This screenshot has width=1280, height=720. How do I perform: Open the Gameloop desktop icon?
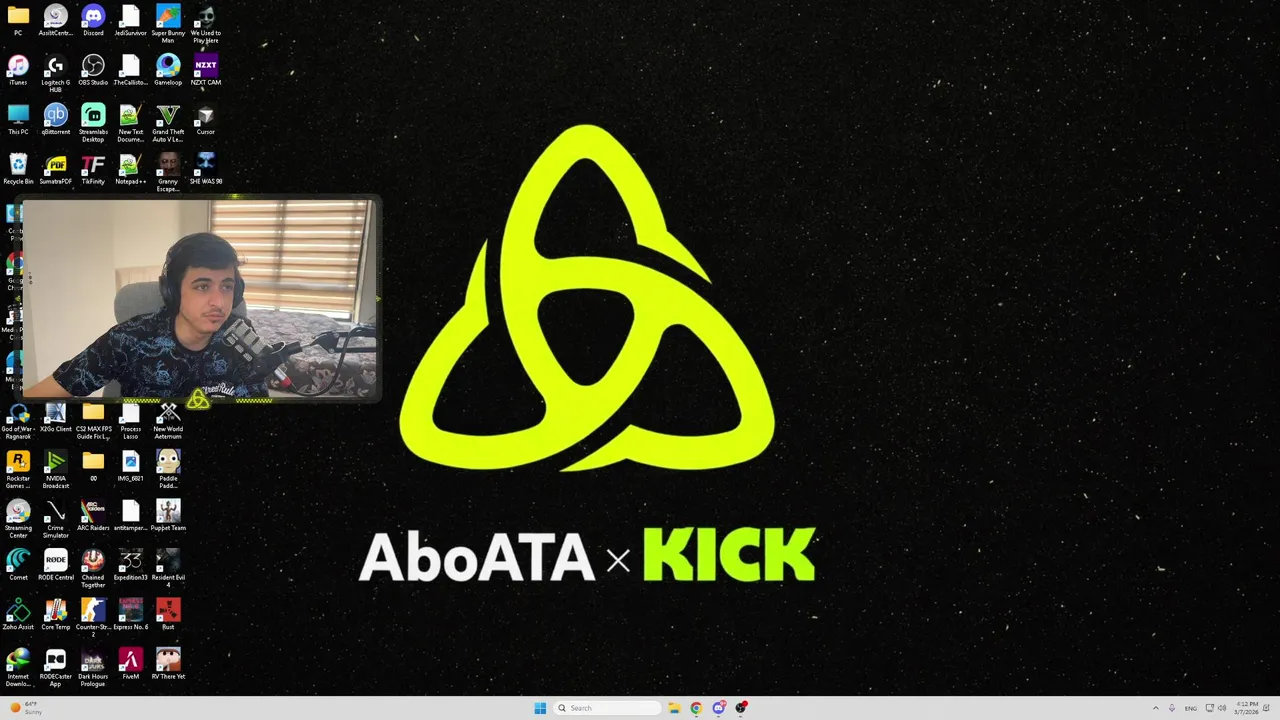click(x=168, y=69)
